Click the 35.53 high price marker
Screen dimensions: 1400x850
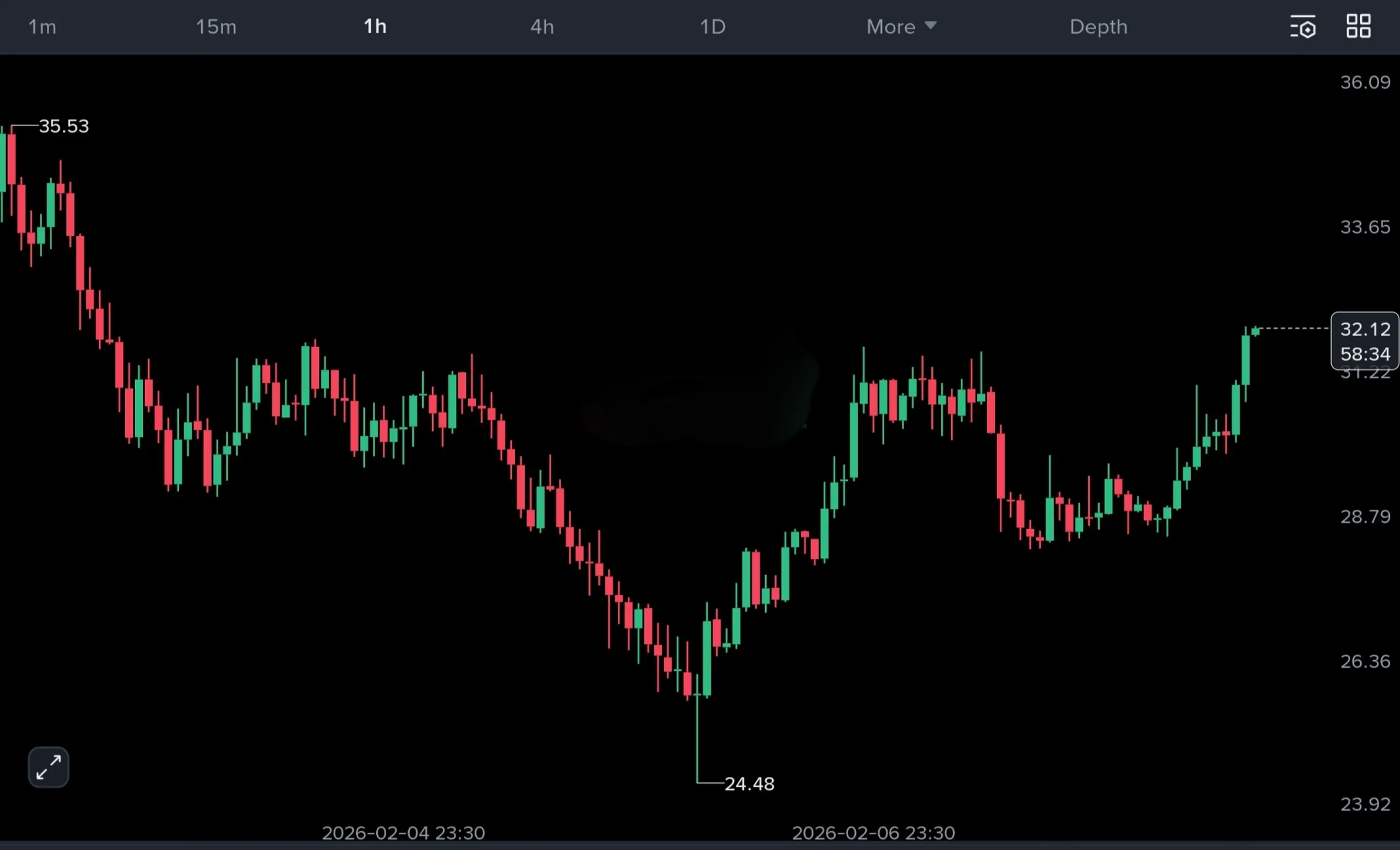pos(63,126)
